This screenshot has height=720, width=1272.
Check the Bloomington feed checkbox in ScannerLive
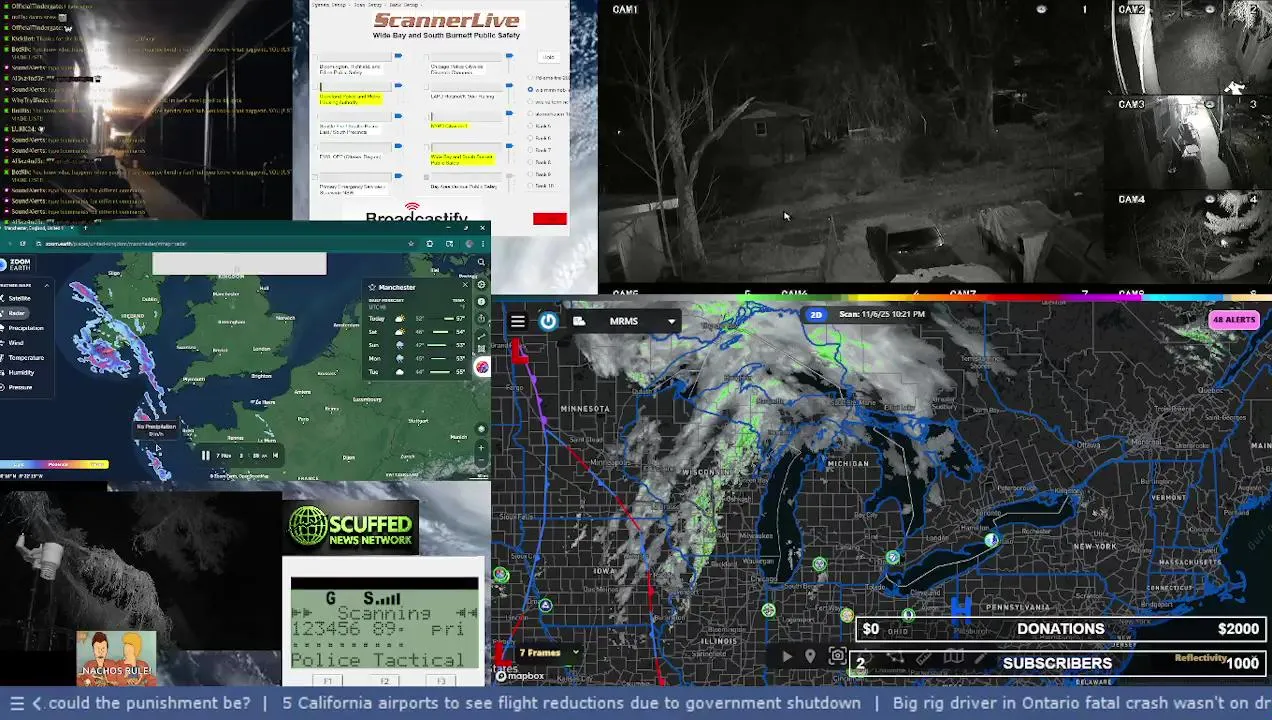coord(315,57)
